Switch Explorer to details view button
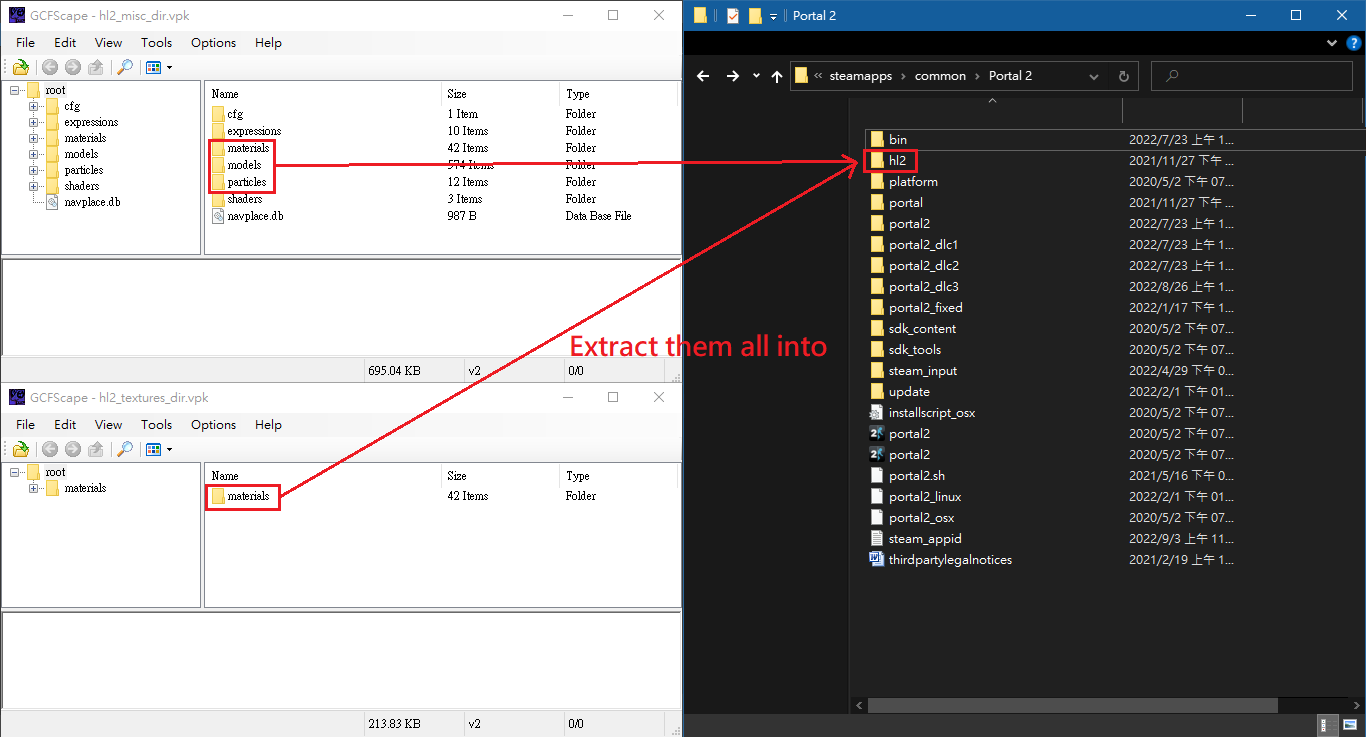Image resolution: width=1366 pixels, height=737 pixels. [1326, 725]
